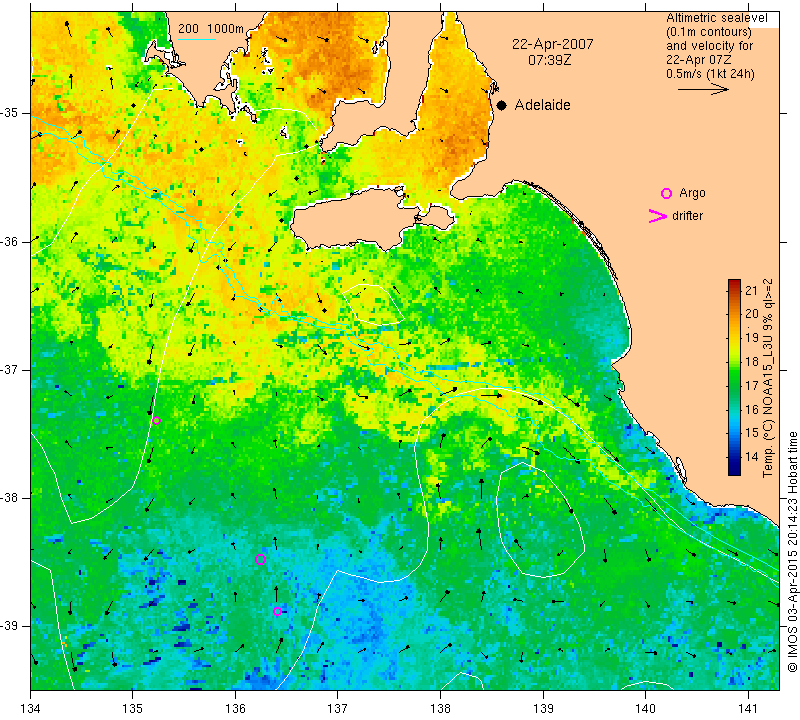The height and width of the screenshot is (720, 800).
Task: Click longitude axis label '137'
Action: (x=337, y=708)
